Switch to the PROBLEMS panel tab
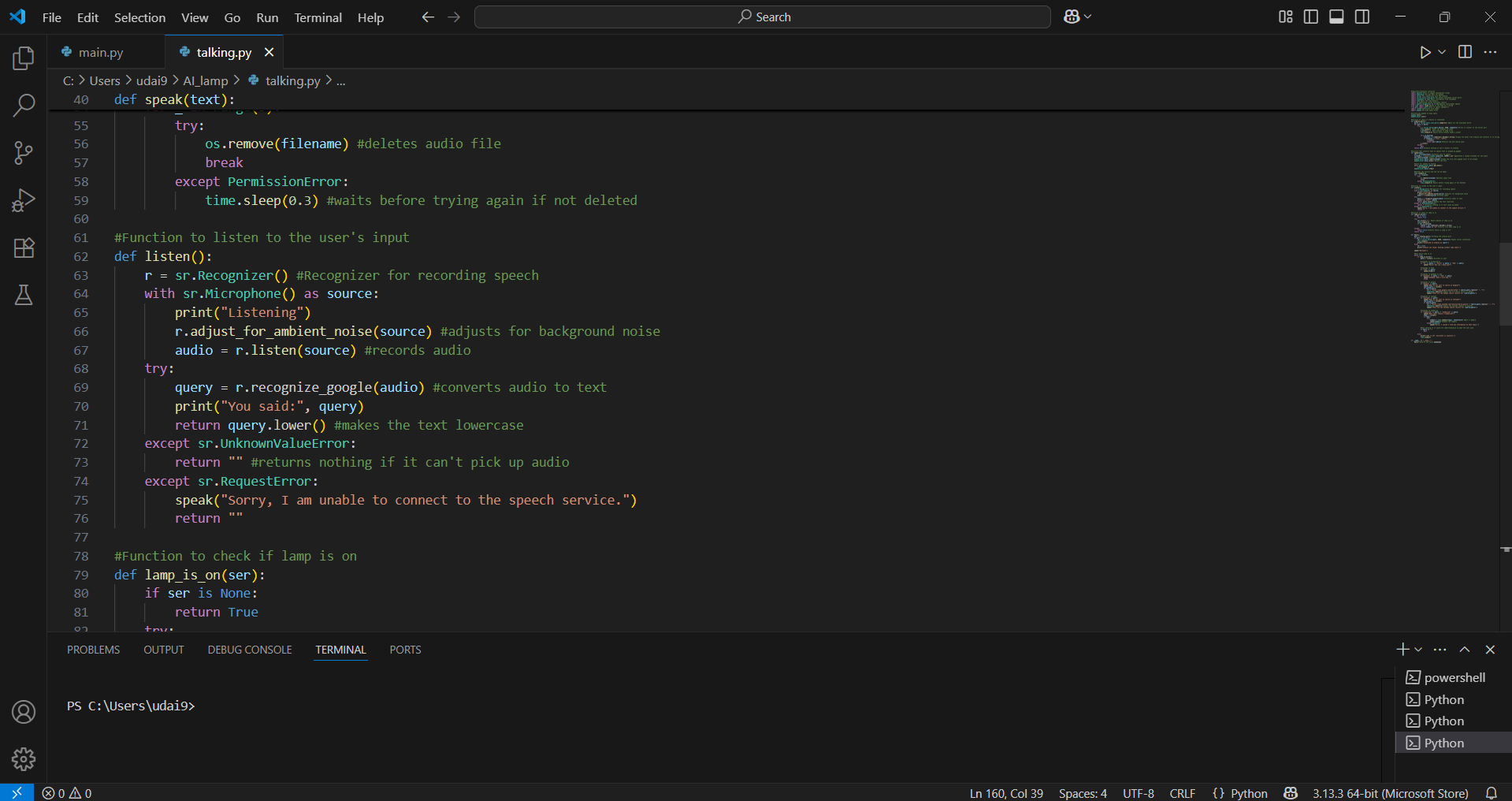 tap(93, 650)
